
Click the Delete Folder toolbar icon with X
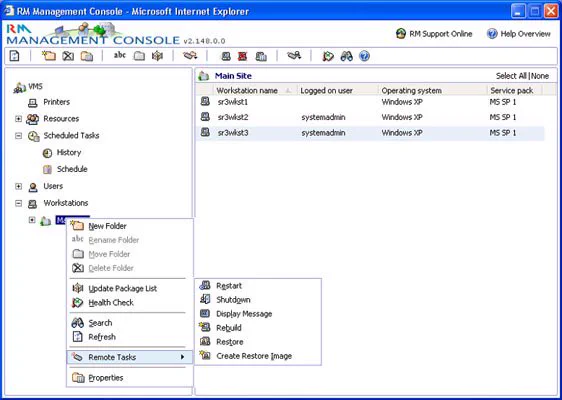(x=68, y=56)
